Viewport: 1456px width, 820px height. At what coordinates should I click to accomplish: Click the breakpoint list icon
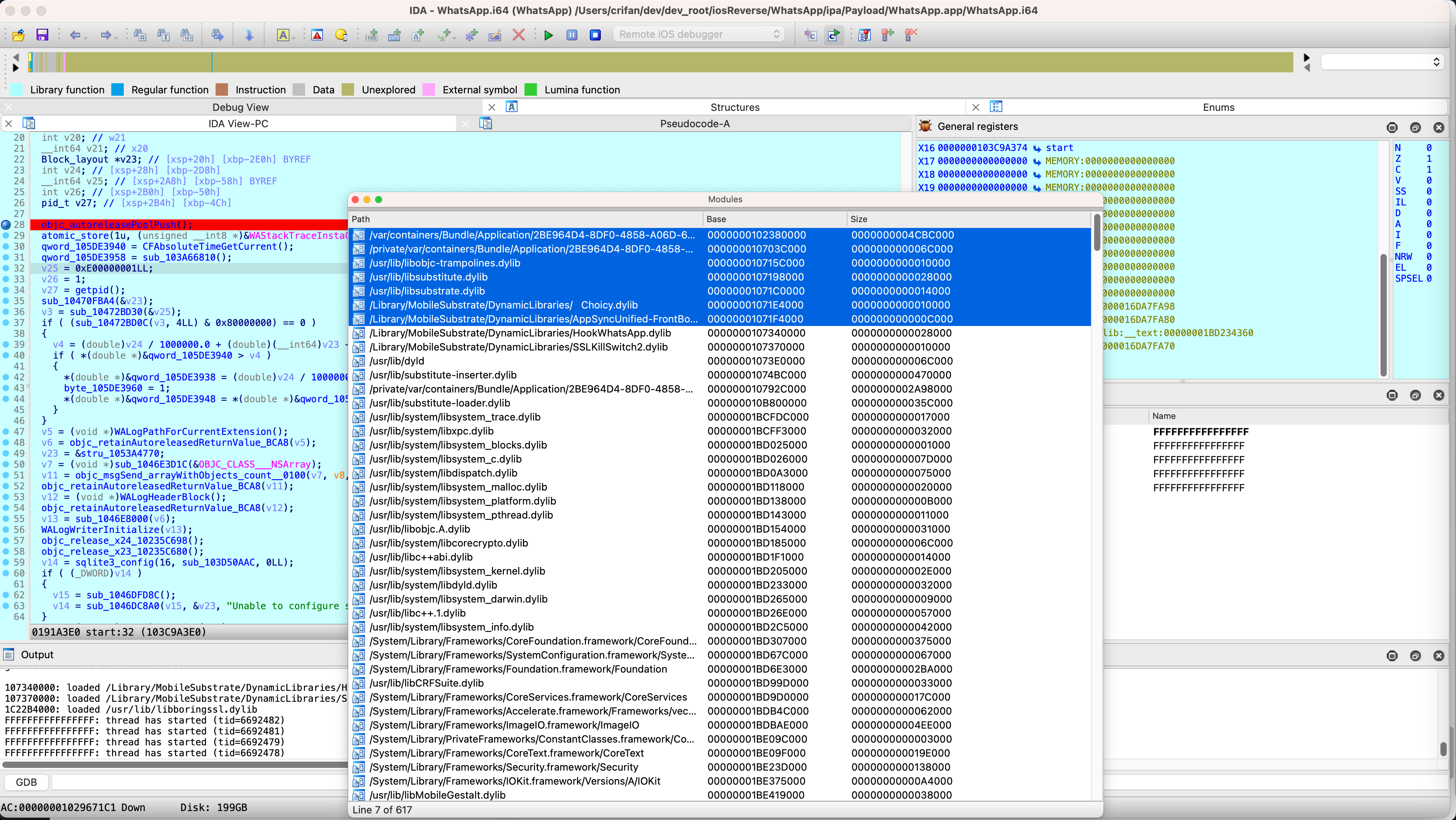click(x=864, y=35)
